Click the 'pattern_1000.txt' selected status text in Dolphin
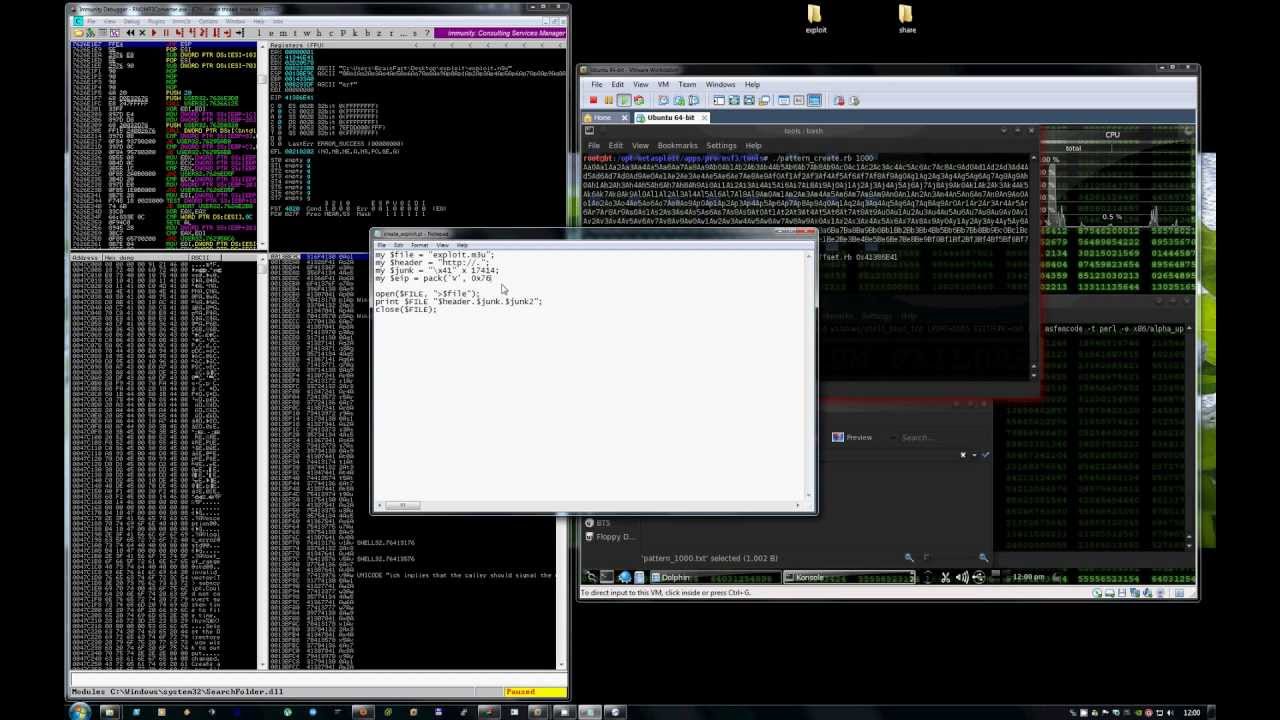 pos(709,558)
